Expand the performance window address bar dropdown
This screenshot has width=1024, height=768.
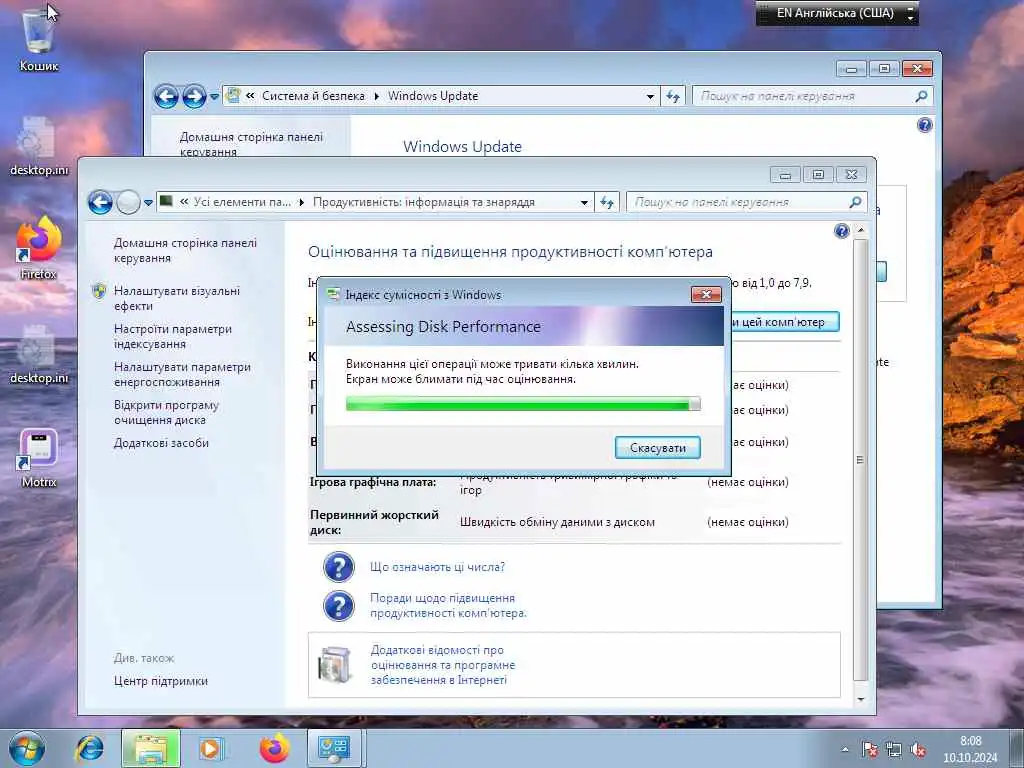pyautogui.click(x=584, y=202)
